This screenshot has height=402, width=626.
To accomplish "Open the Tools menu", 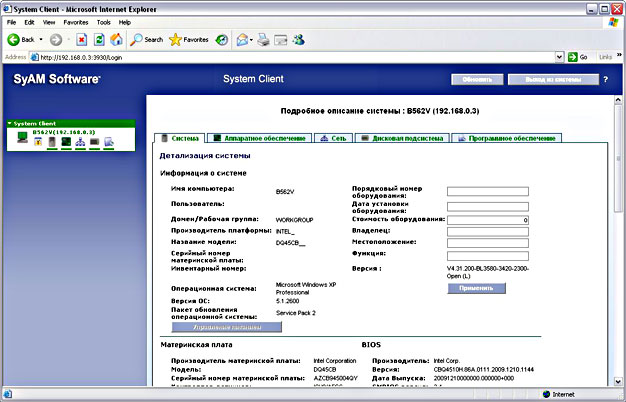I will click(x=103, y=21).
